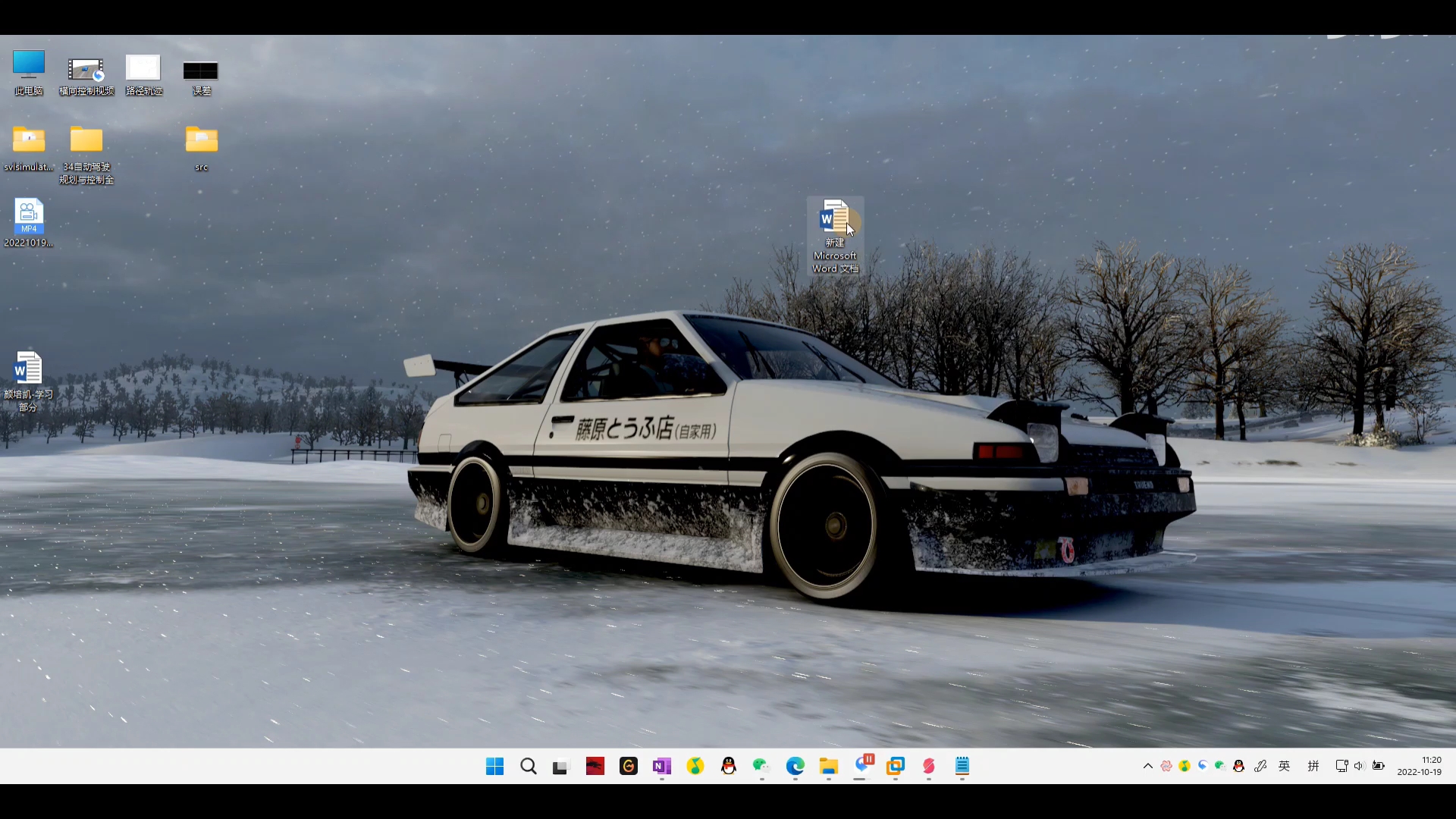Open File Explorer from the taskbar
The image size is (1456, 819).
pos(829,767)
